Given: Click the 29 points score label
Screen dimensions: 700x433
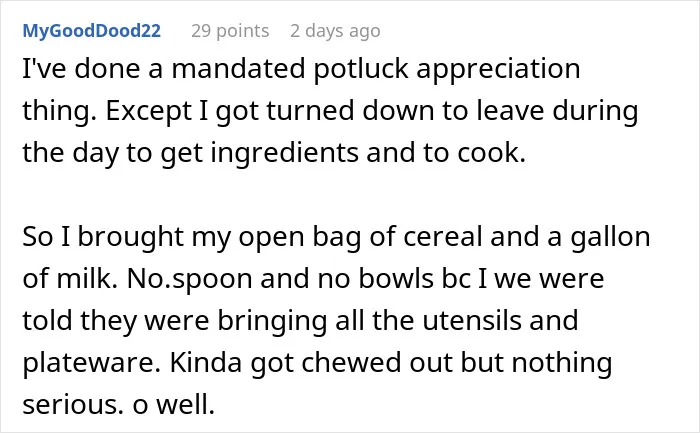Looking at the screenshot, I should (x=230, y=31).
